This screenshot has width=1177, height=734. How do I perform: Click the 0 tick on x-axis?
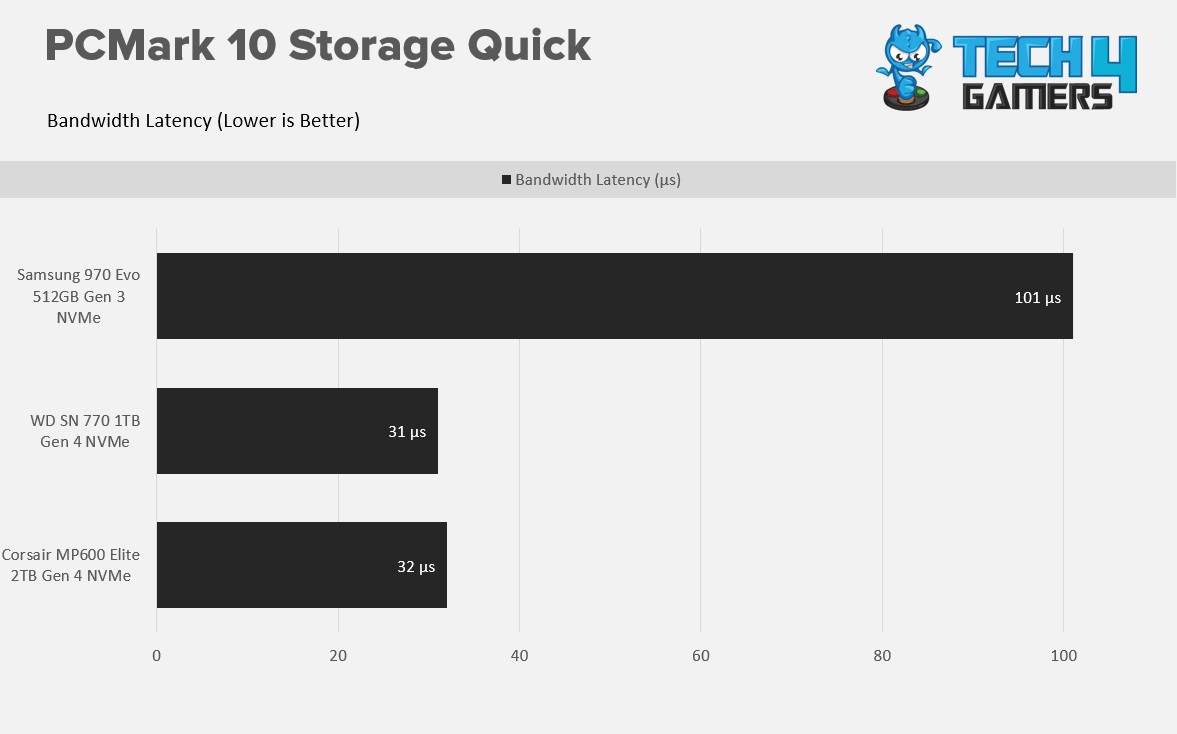pos(156,655)
